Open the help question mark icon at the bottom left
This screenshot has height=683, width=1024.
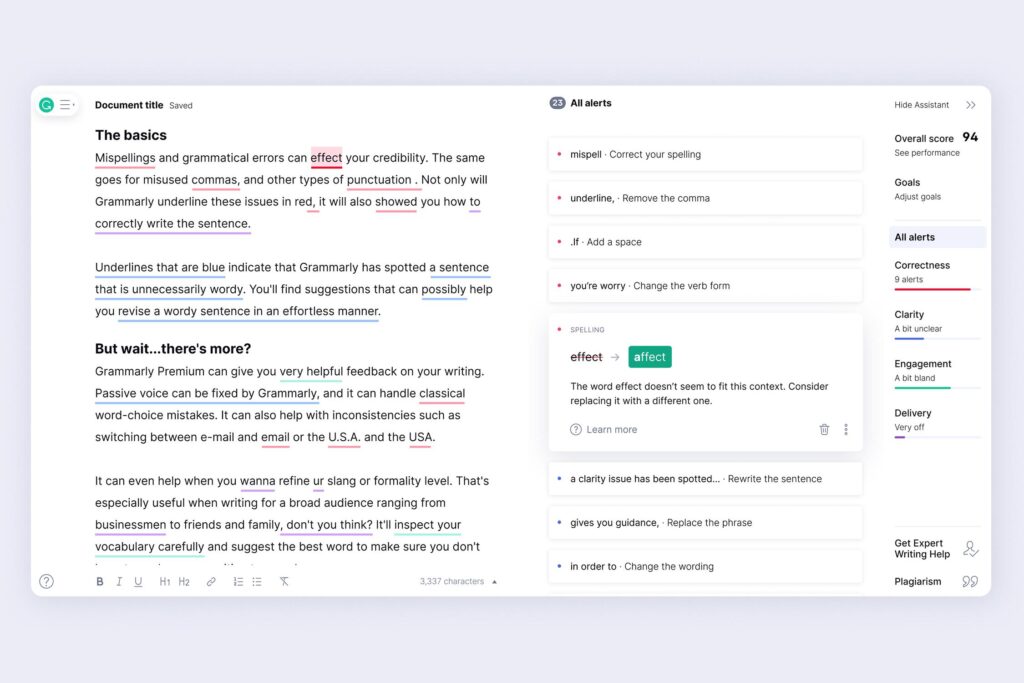point(46,582)
